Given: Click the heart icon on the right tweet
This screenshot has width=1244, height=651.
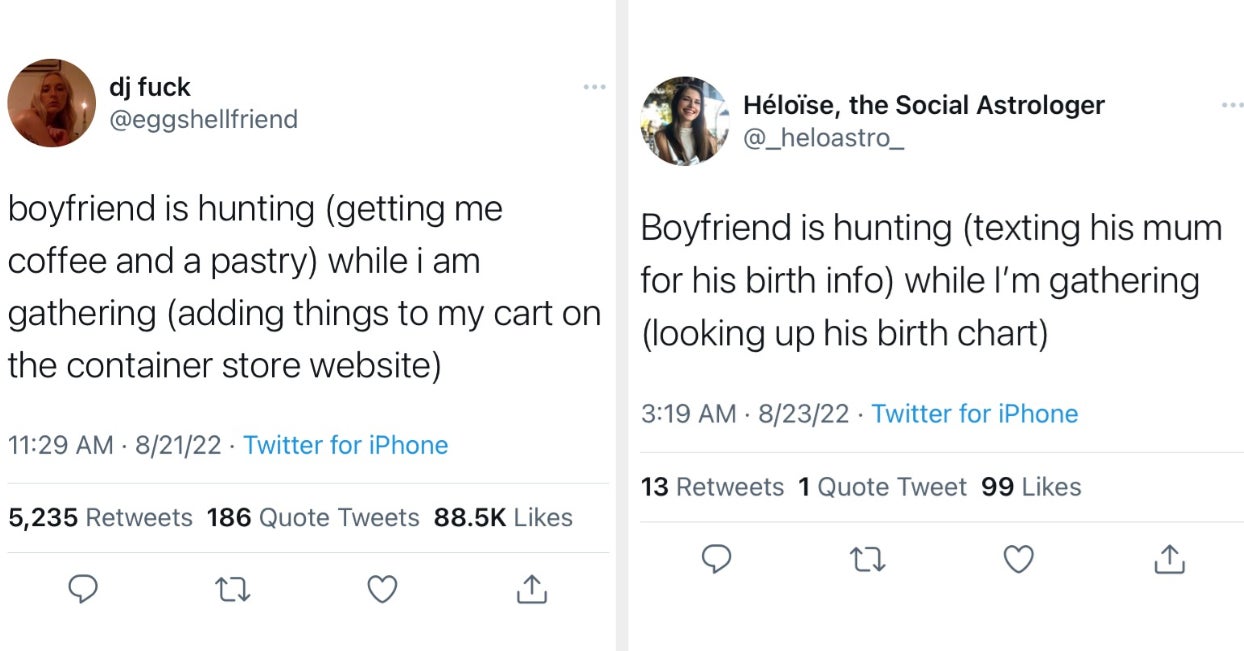Looking at the screenshot, I should coord(1018,559).
